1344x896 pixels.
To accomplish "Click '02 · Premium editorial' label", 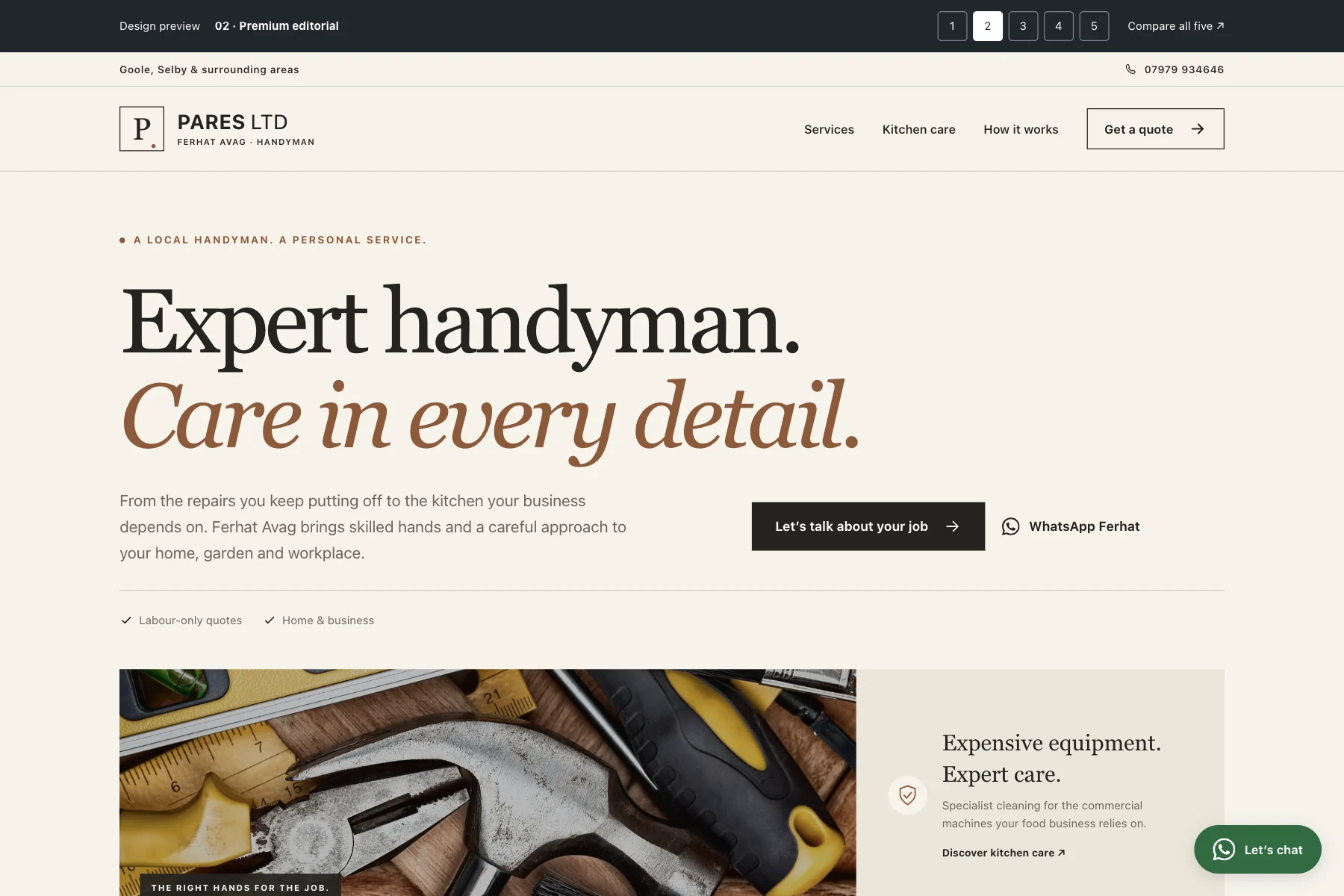I will 277,26.
